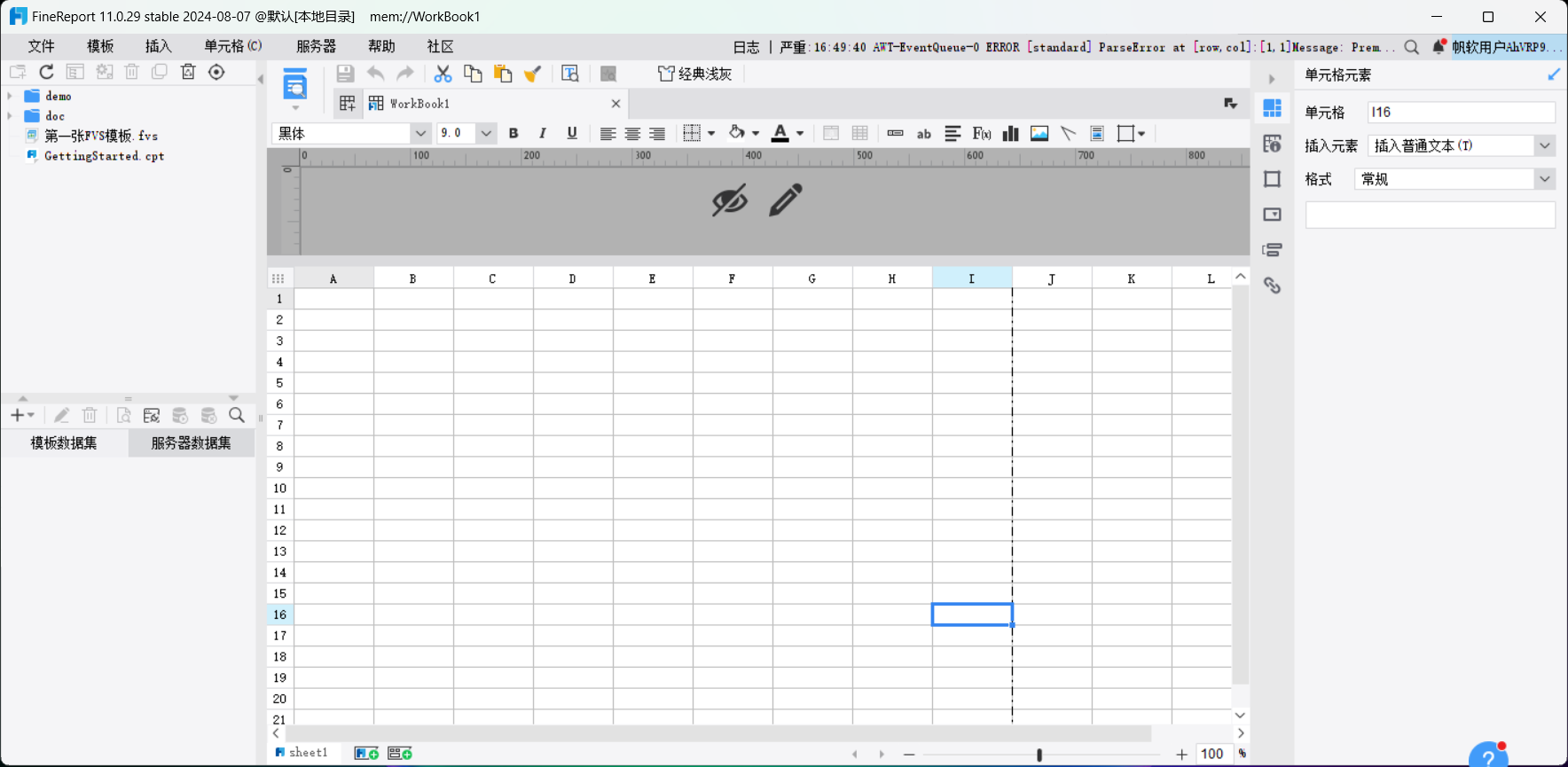
Task: Expand the 插入元素 dropdown
Action: click(x=1544, y=145)
